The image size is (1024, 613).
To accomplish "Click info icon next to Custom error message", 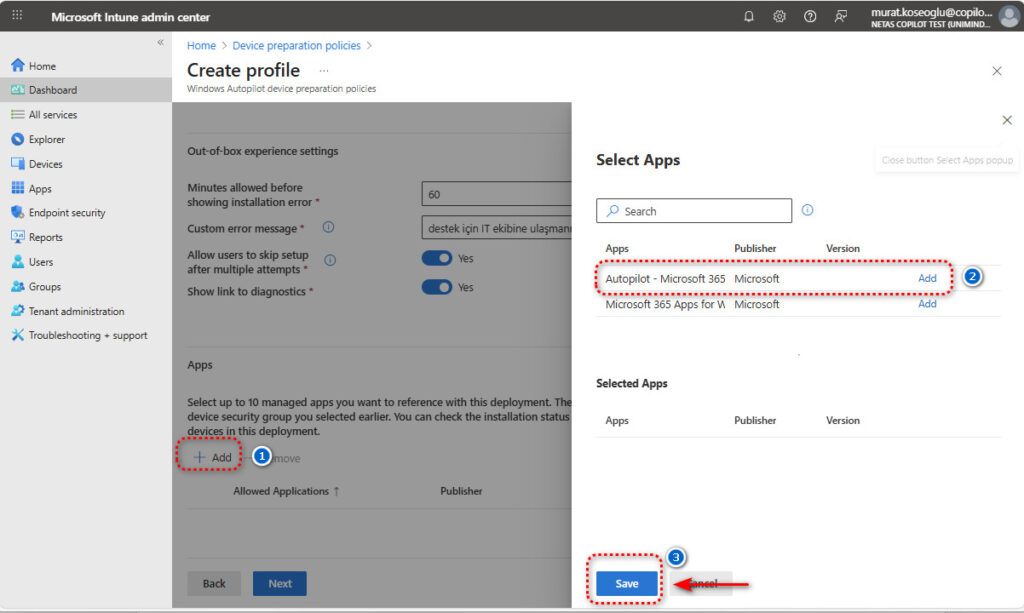I will tap(328, 228).
